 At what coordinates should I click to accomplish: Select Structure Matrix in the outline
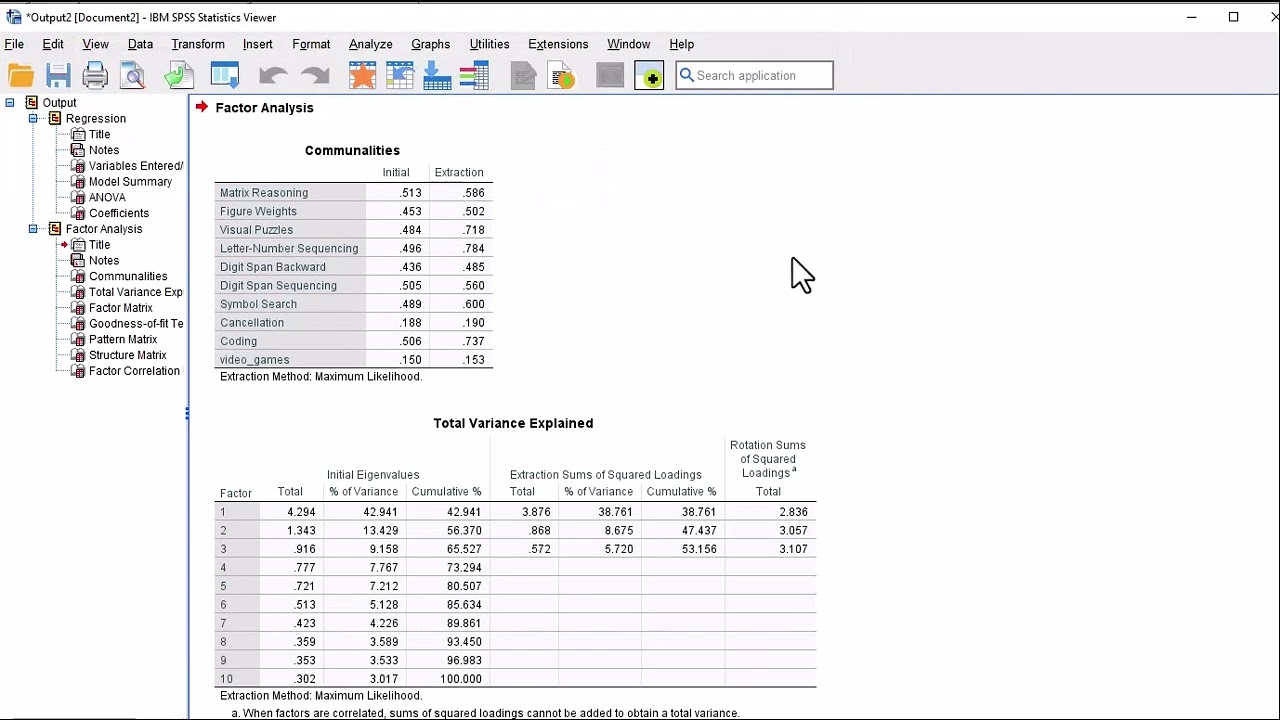click(127, 355)
